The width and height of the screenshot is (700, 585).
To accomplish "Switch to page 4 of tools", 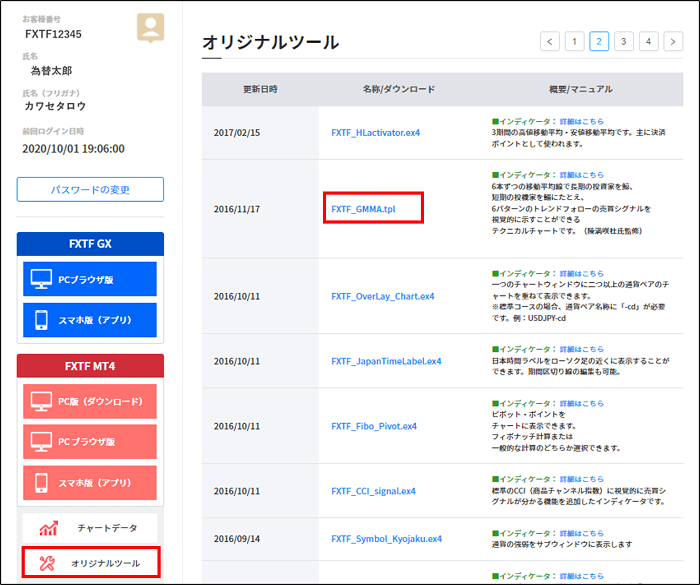I will pyautogui.click(x=648, y=41).
